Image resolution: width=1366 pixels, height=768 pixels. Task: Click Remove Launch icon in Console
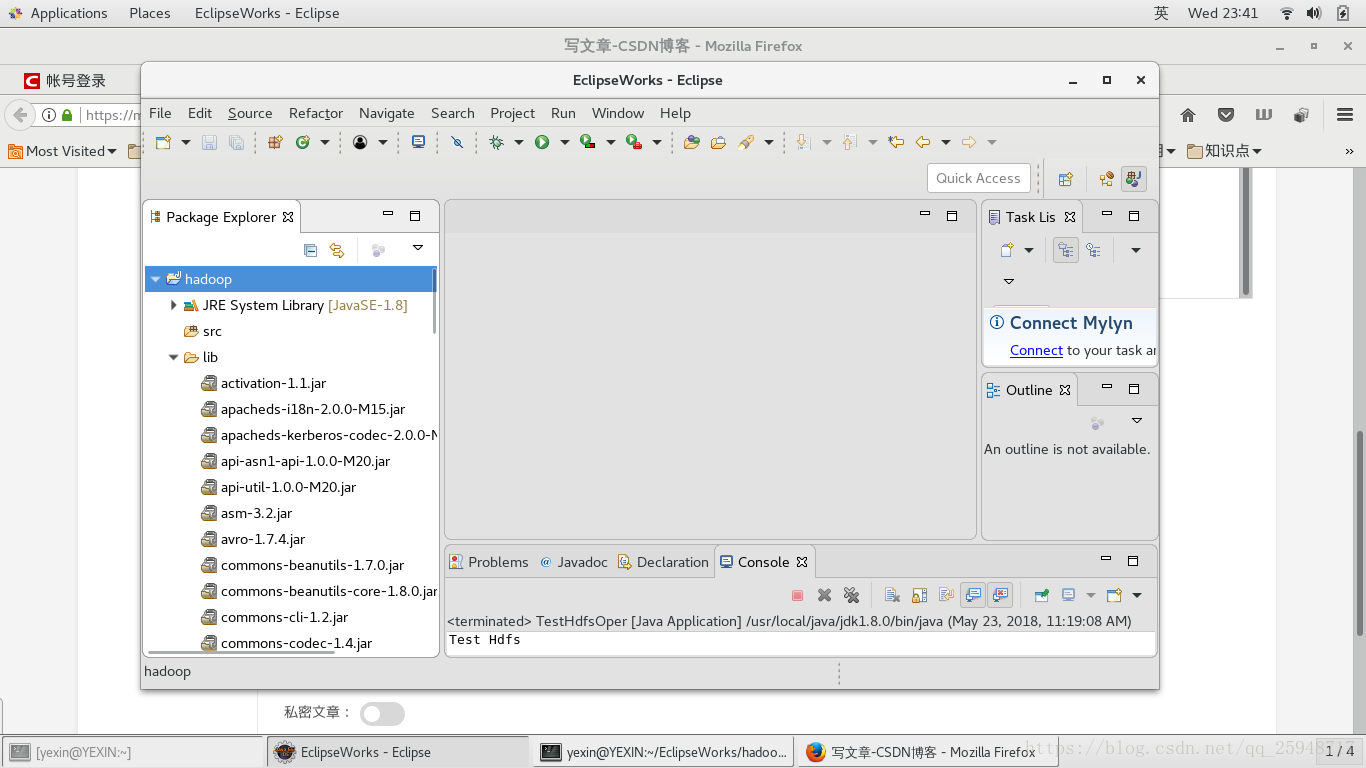tap(824, 595)
